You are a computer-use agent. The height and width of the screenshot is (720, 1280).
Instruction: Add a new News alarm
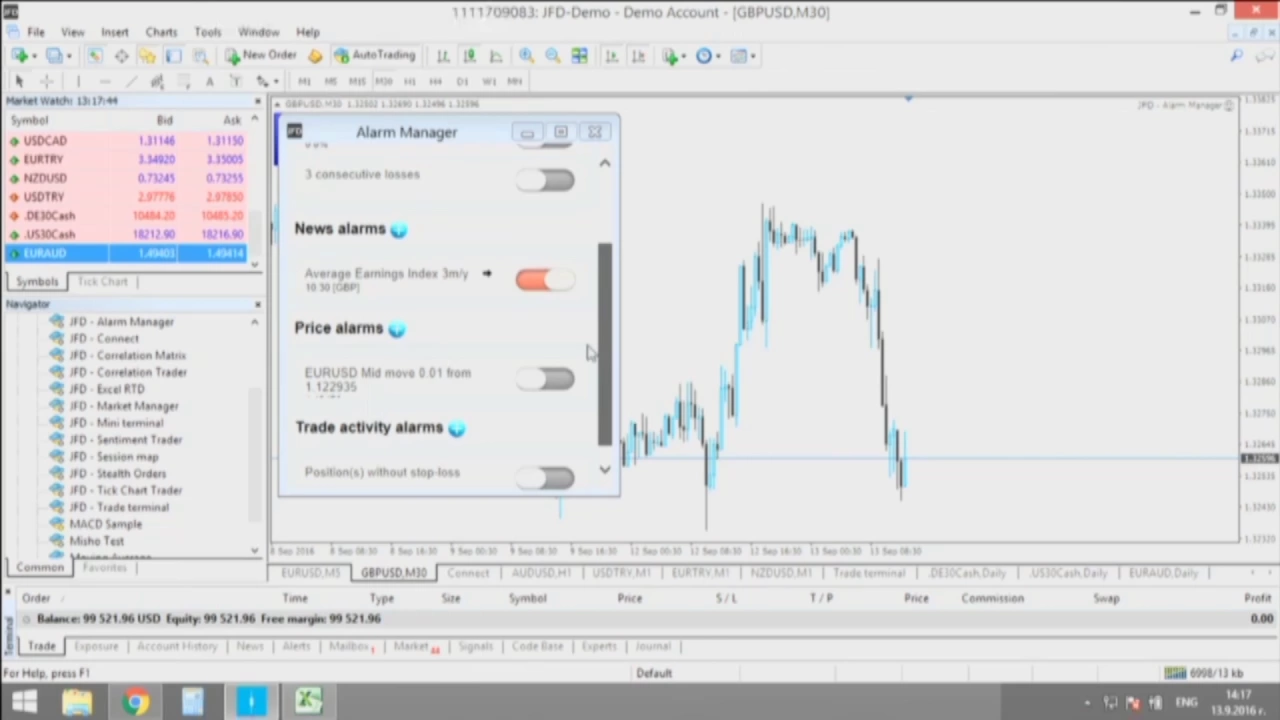click(399, 229)
